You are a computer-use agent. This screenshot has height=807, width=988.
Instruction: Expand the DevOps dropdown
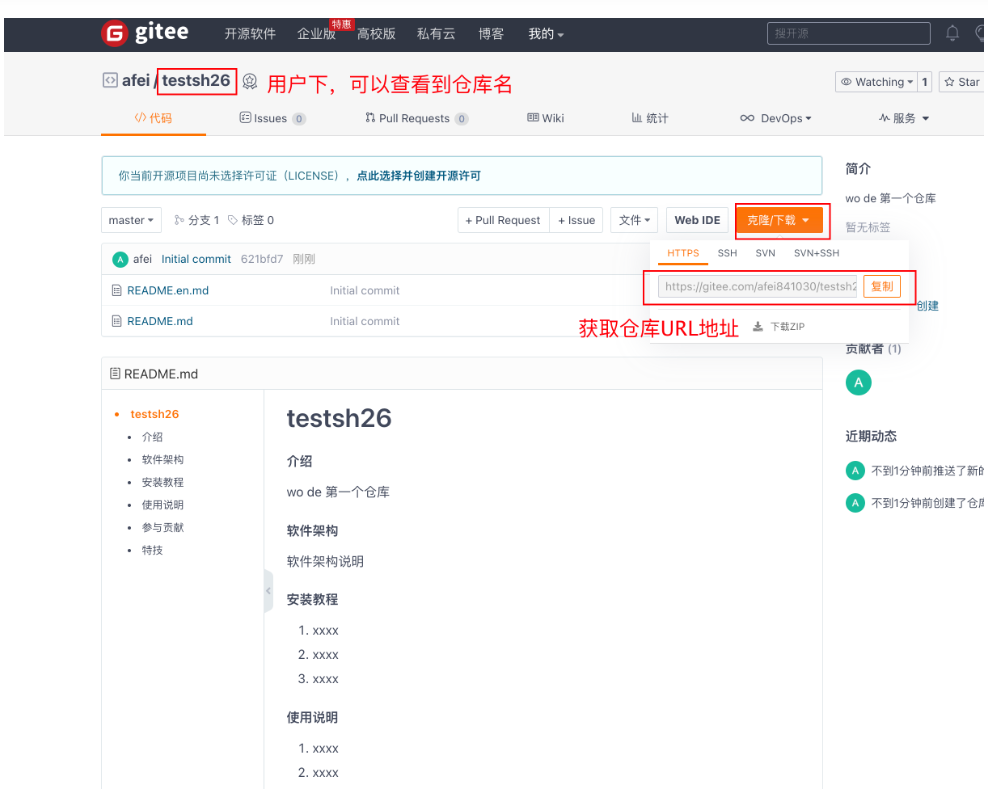(x=776, y=118)
